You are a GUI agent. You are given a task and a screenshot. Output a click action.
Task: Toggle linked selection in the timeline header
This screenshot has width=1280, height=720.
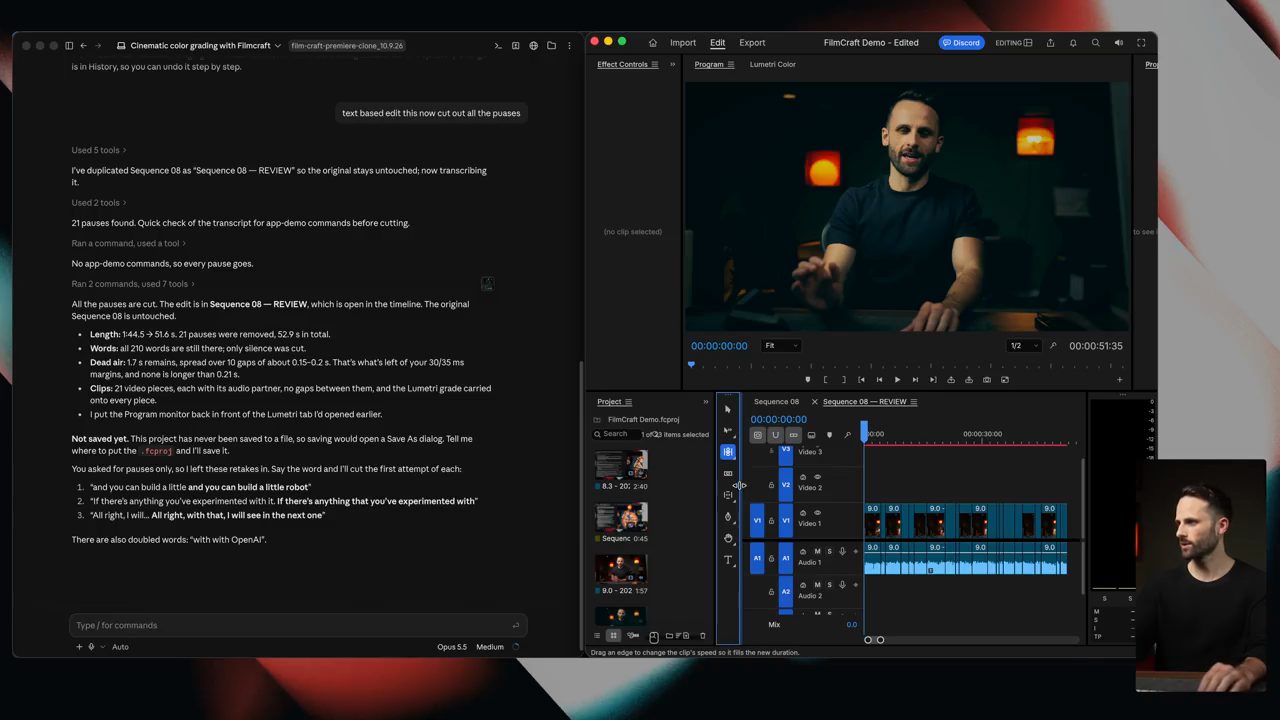(793, 435)
